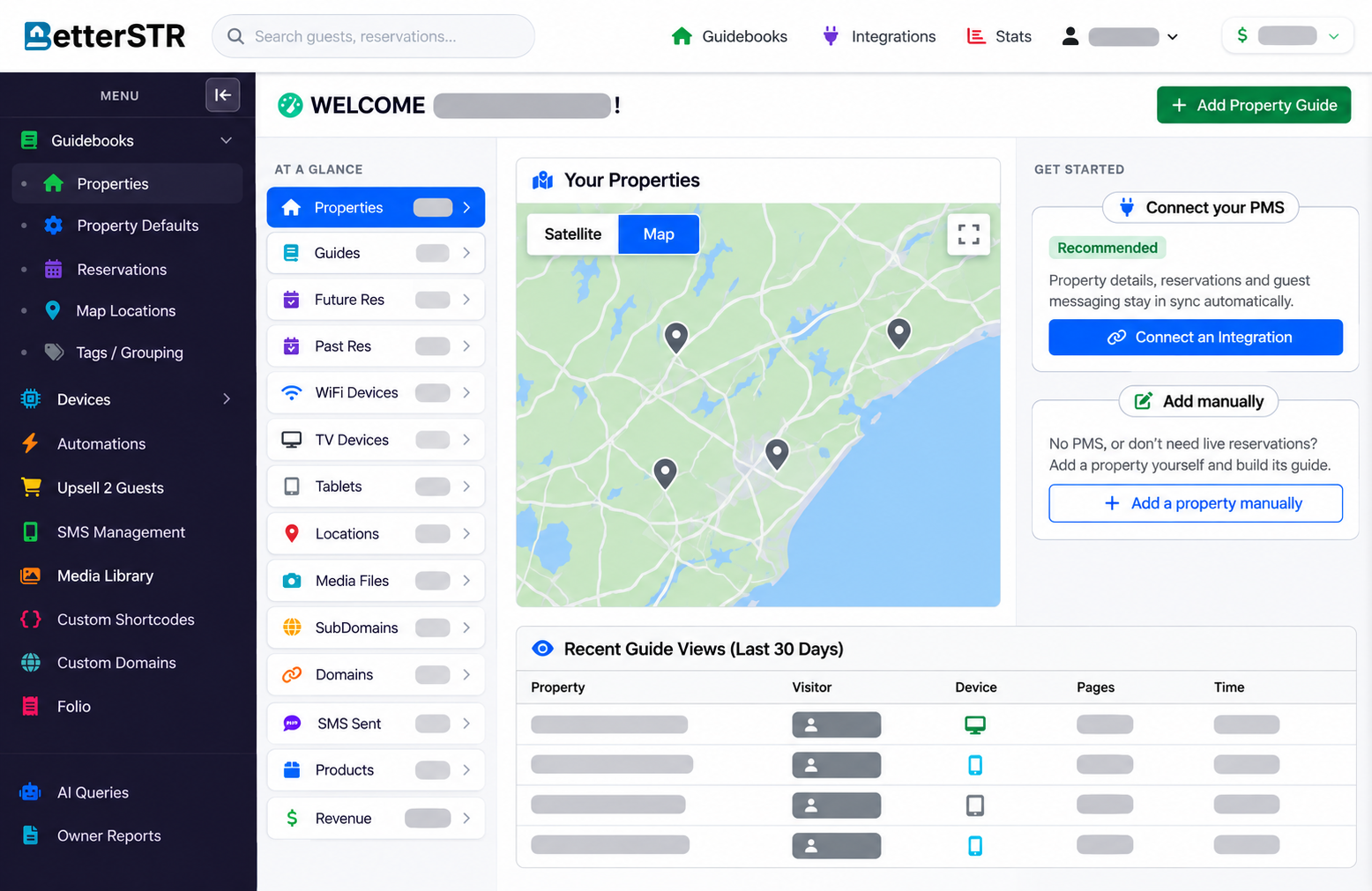The width and height of the screenshot is (1372, 891).
Task: Click the Custom Shortcodes braces icon
Action: pyautogui.click(x=30, y=619)
